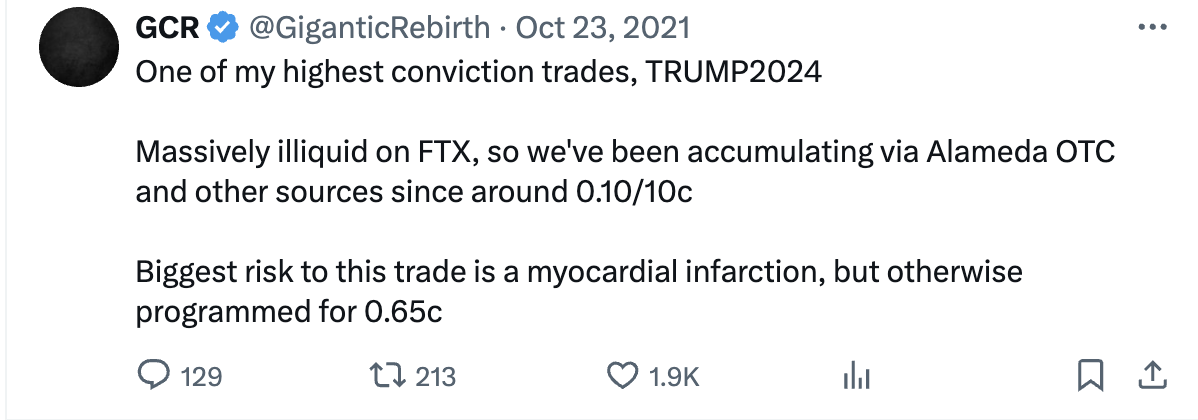Click the 213 reposts count
The image size is (1198, 420).
coord(435,376)
